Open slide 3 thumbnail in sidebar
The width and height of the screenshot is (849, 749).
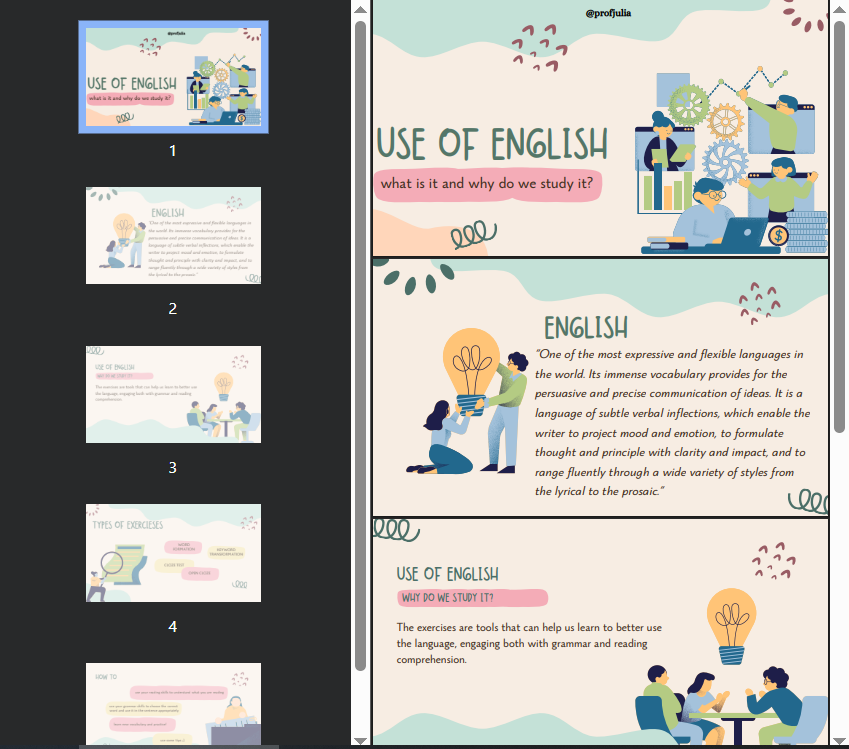click(173, 394)
